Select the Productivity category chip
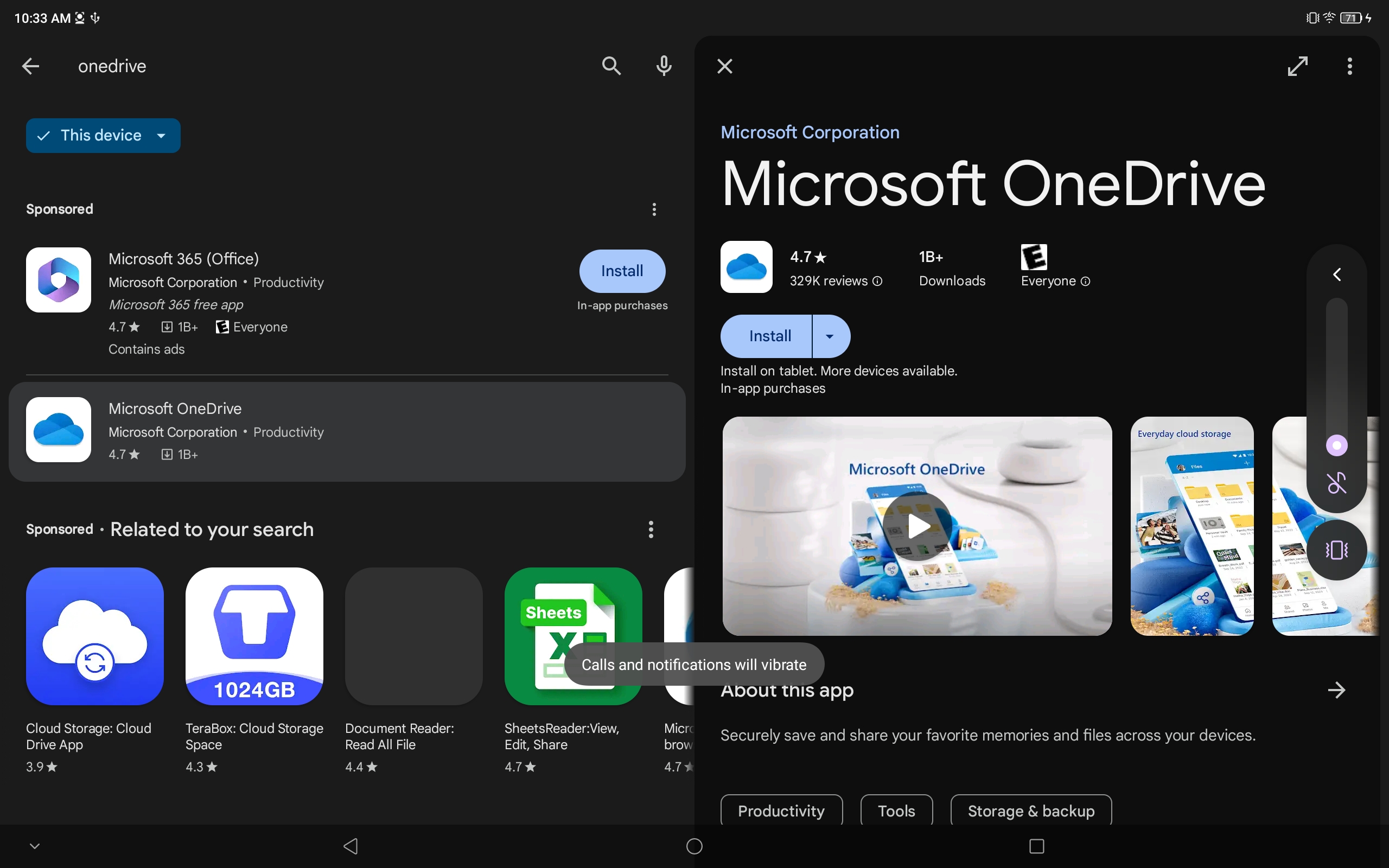The width and height of the screenshot is (1389, 868). (781, 810)
